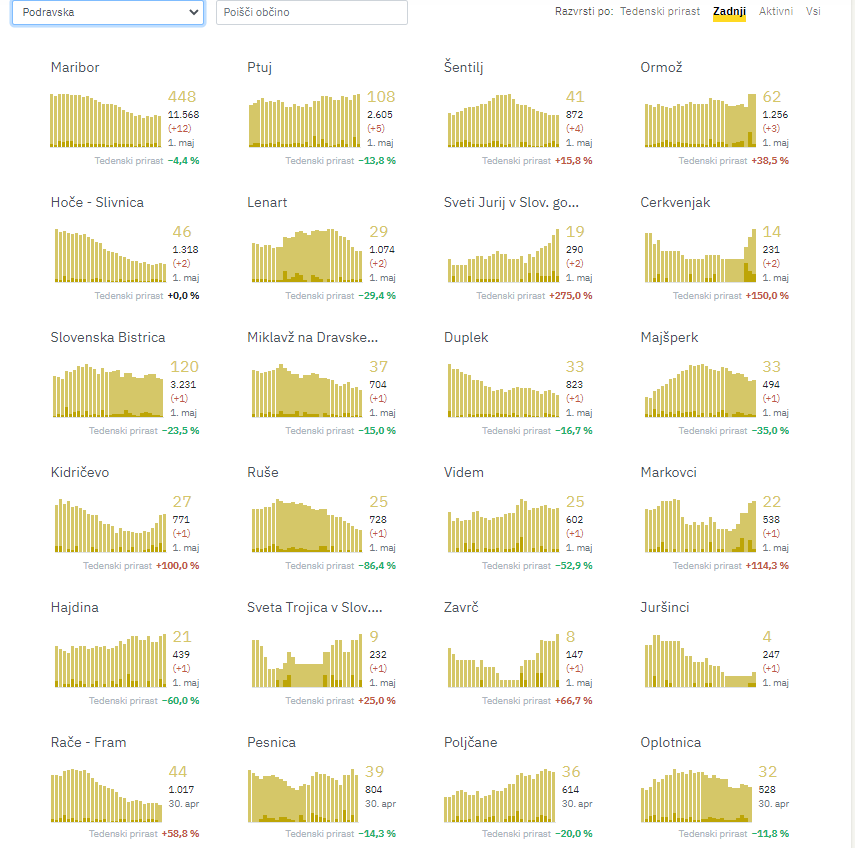Click the Majšperk title
This screenshot has height=848, width=855.
tap(669, 338)
